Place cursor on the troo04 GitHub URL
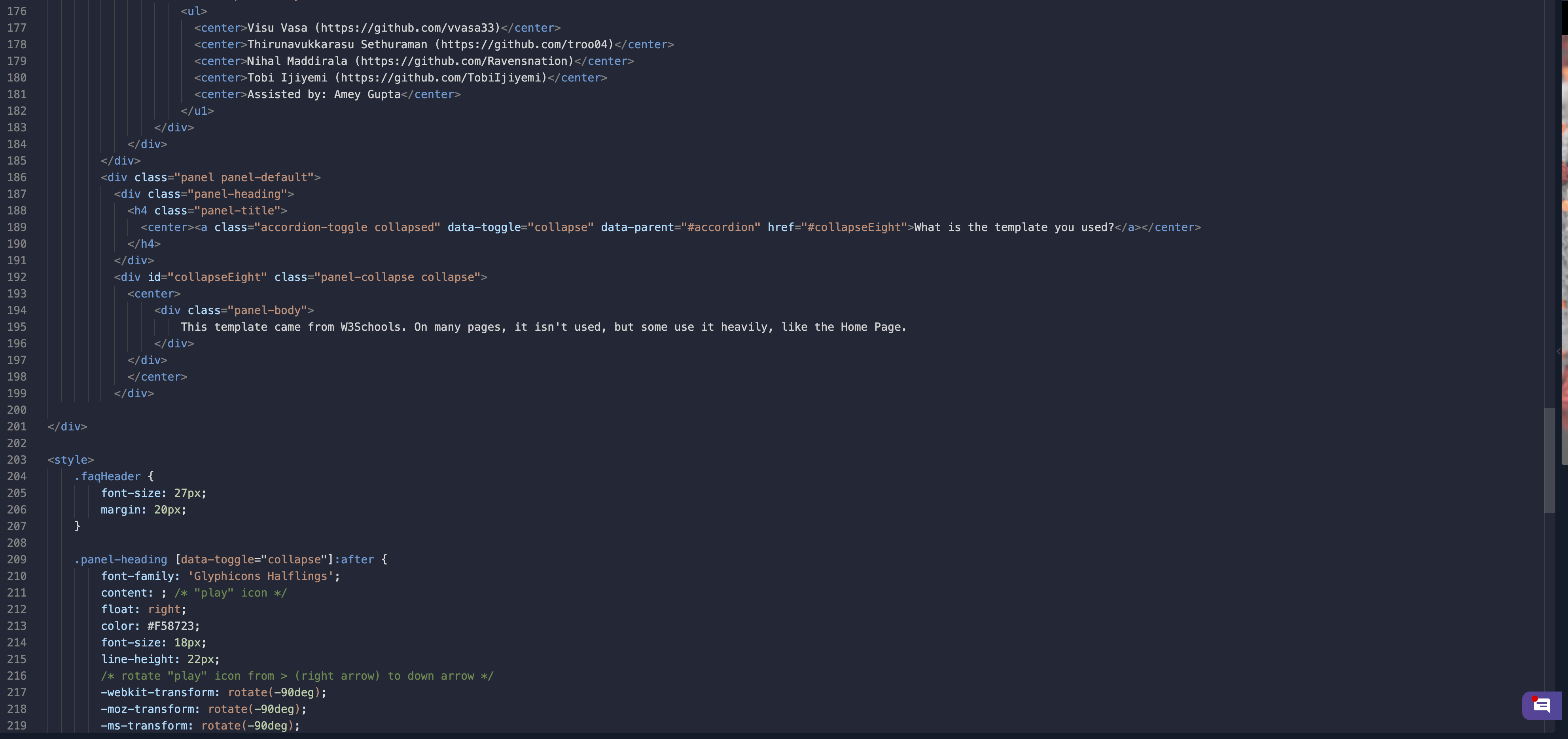 (525, 44)
